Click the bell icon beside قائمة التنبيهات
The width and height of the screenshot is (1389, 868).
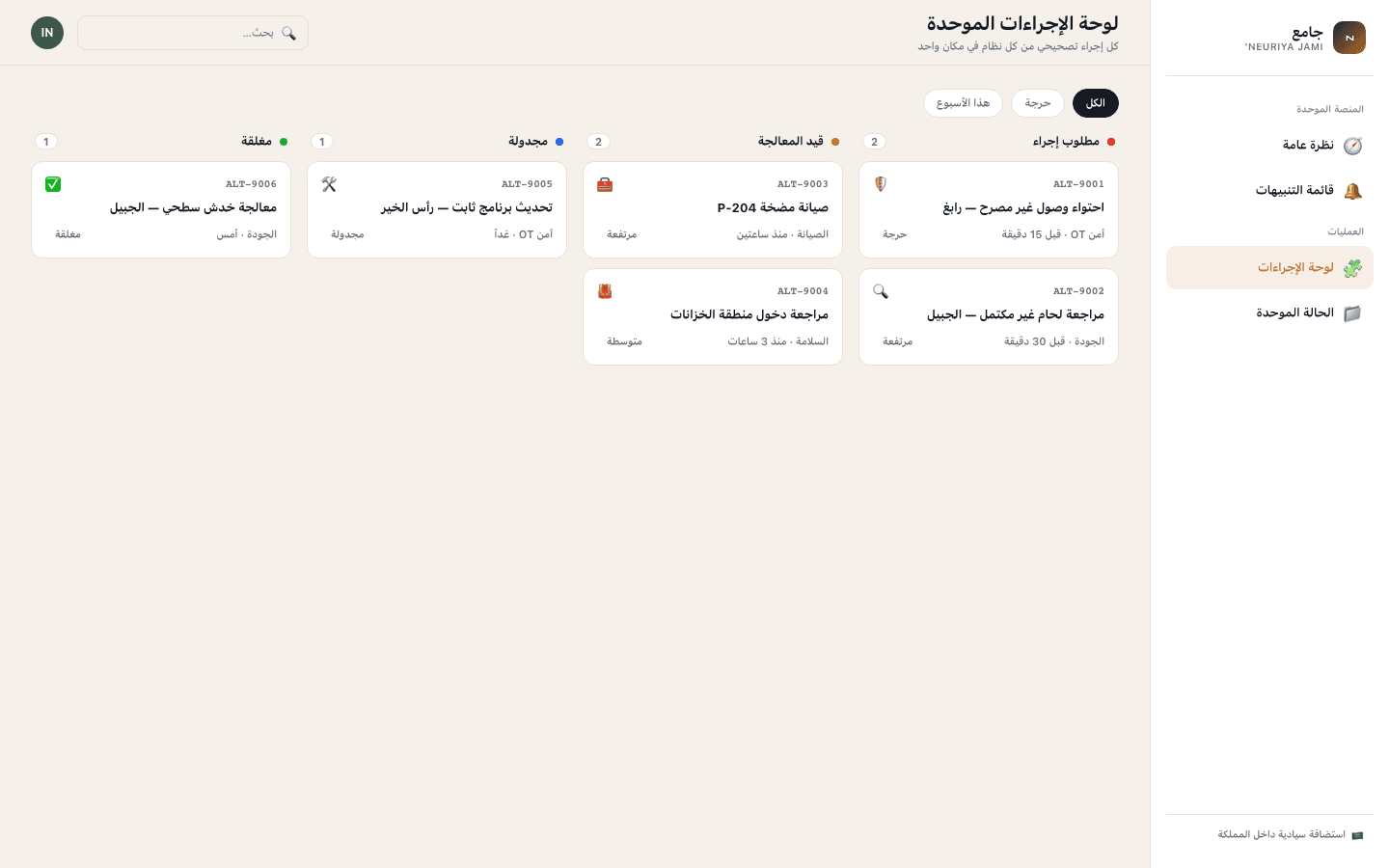[x=1353, y=191]
